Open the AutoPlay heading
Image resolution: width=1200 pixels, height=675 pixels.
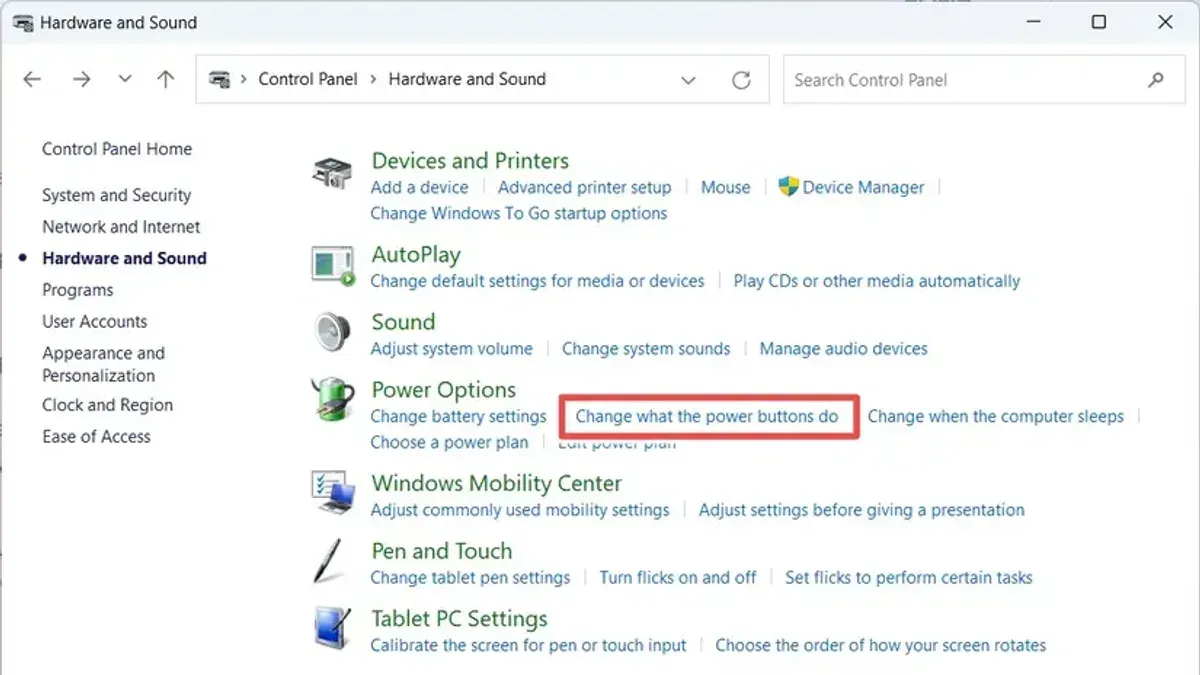click(x=416, y=255)
